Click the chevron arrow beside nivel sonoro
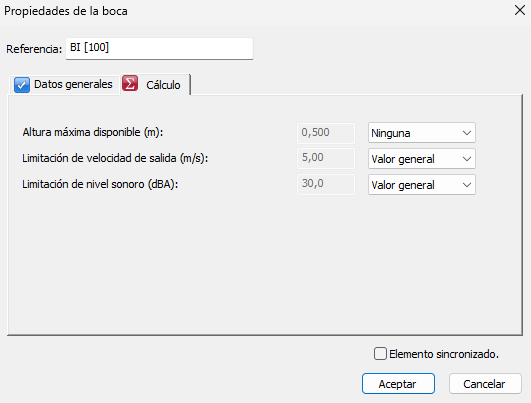531x403 pixels. (467, 185)
